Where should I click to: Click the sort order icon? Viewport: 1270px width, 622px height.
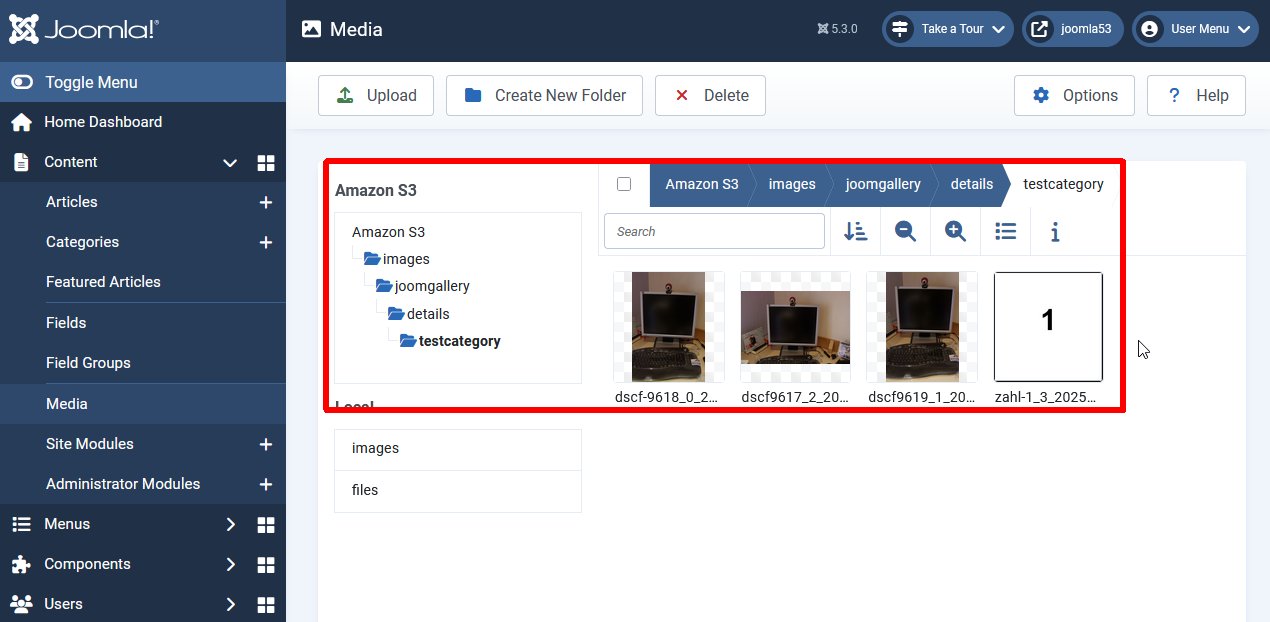(x=855, y=231)
